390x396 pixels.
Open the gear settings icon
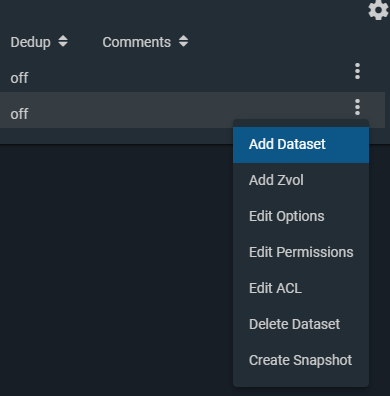pos(379,10)
